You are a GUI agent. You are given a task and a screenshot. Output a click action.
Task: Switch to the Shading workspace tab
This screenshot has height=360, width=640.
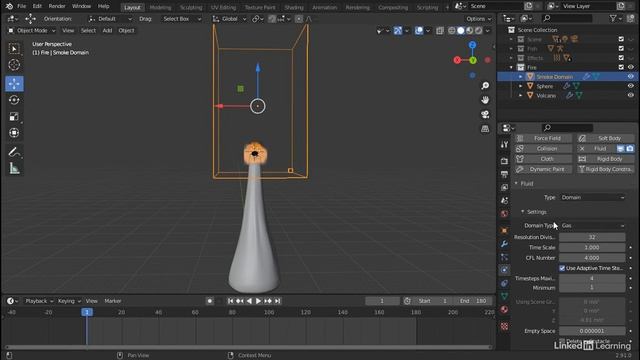pyautogui.click(x=293, y=7)
